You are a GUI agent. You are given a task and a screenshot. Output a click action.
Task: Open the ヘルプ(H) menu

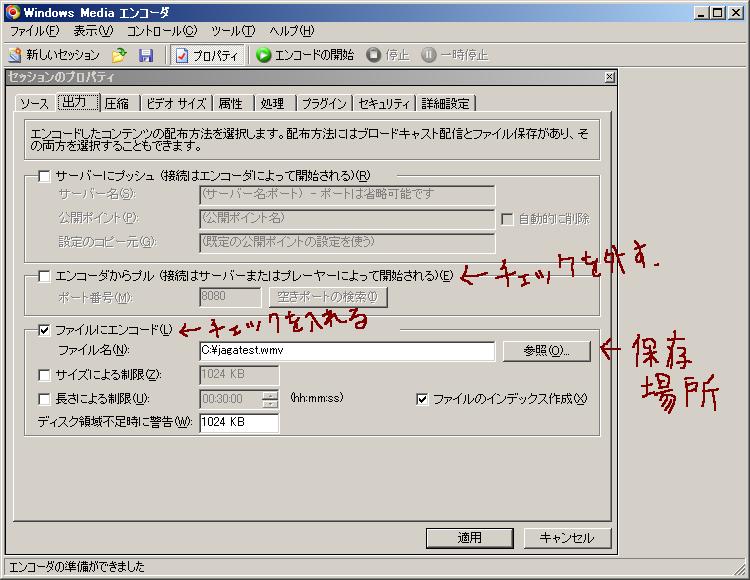click(x=292, y=31)
